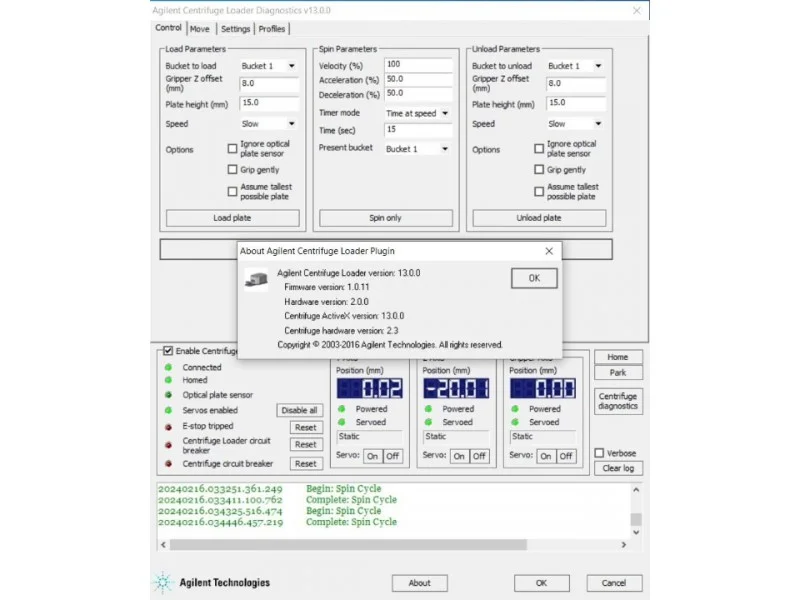Screen dimensions: 800x600
Task: Click the Centrifuge circuit breaker red indicator
Action: point(168,464)
